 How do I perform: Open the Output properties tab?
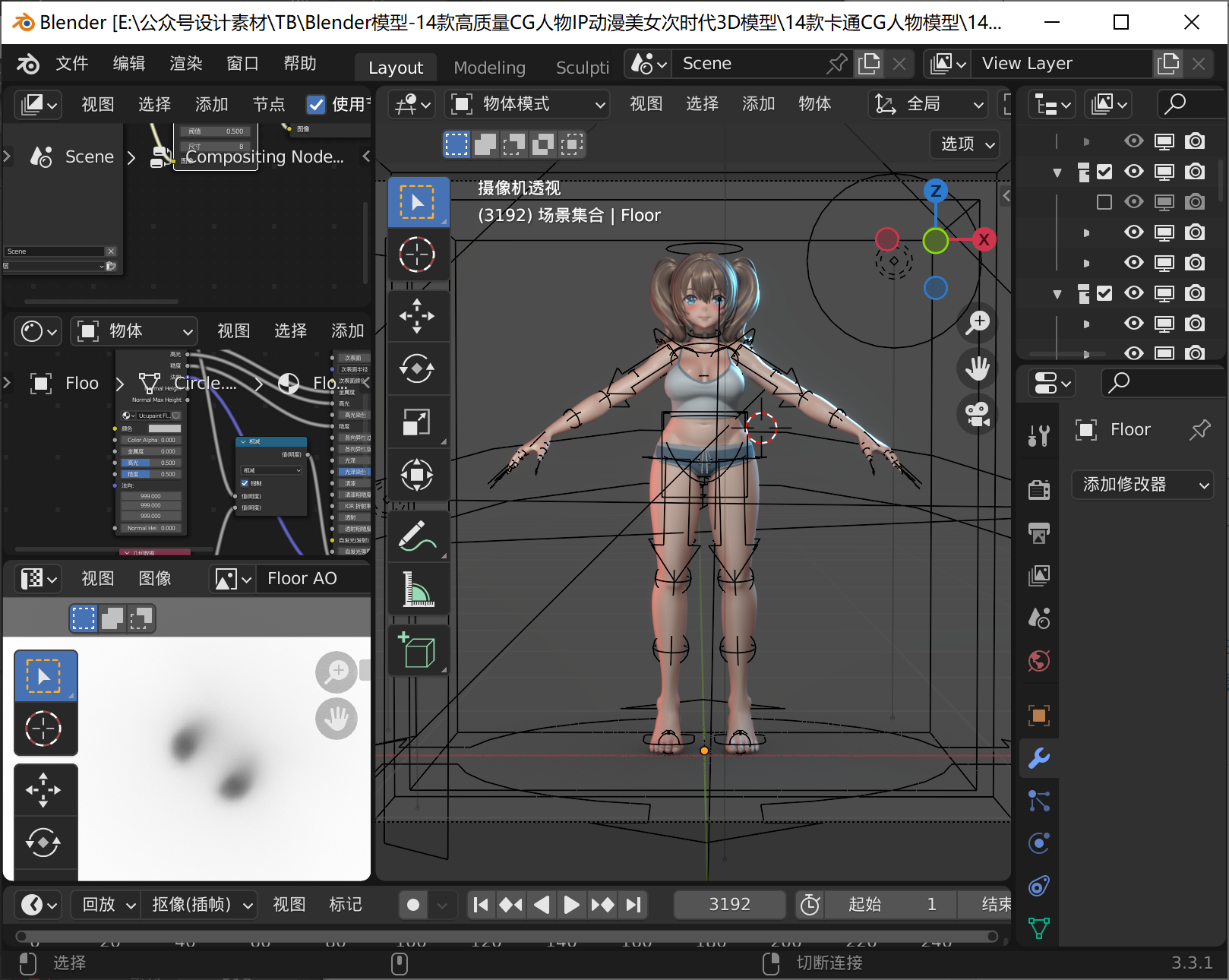1039,533
